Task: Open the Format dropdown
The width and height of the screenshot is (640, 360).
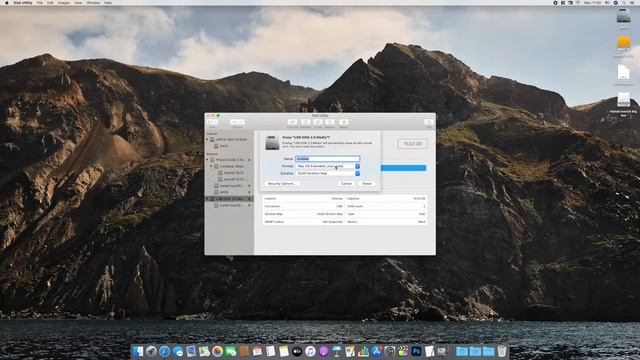Action: point(328,166)
